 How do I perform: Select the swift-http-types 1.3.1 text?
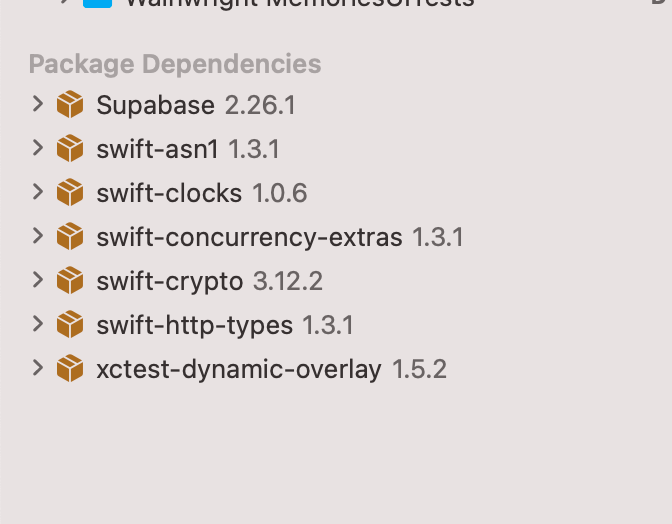225,326
